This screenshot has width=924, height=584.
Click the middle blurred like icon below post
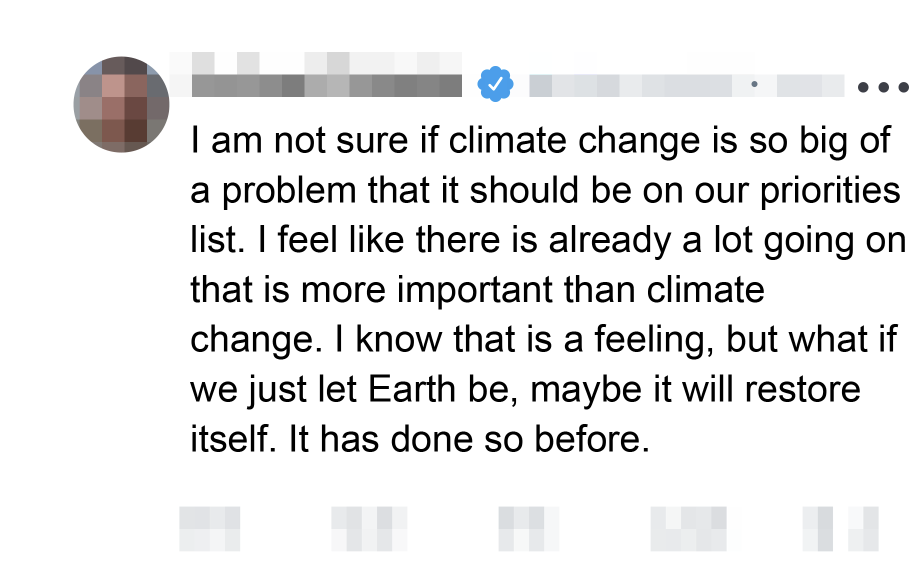(520, 529)
